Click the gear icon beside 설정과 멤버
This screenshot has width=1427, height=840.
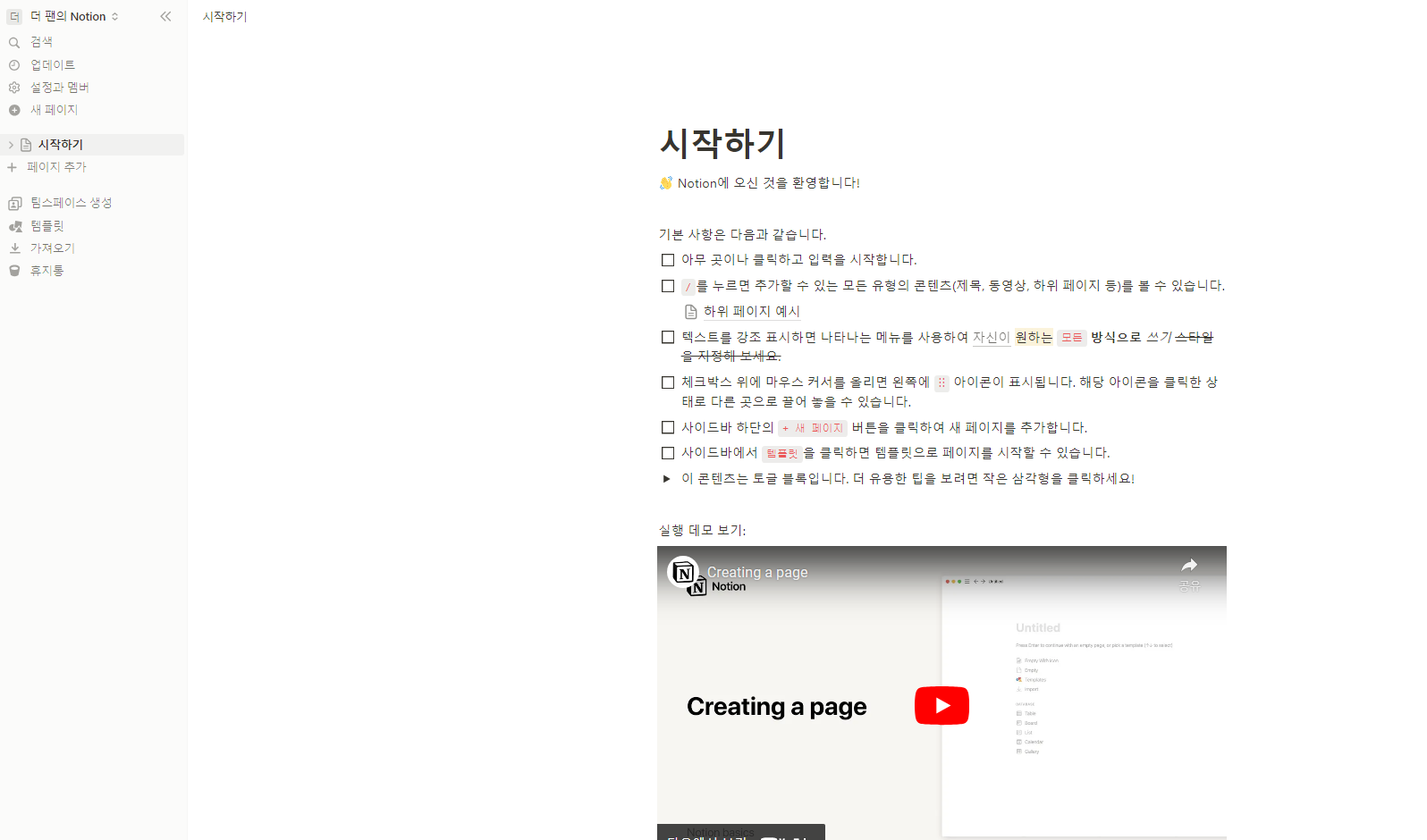click(x=14, y=87)
